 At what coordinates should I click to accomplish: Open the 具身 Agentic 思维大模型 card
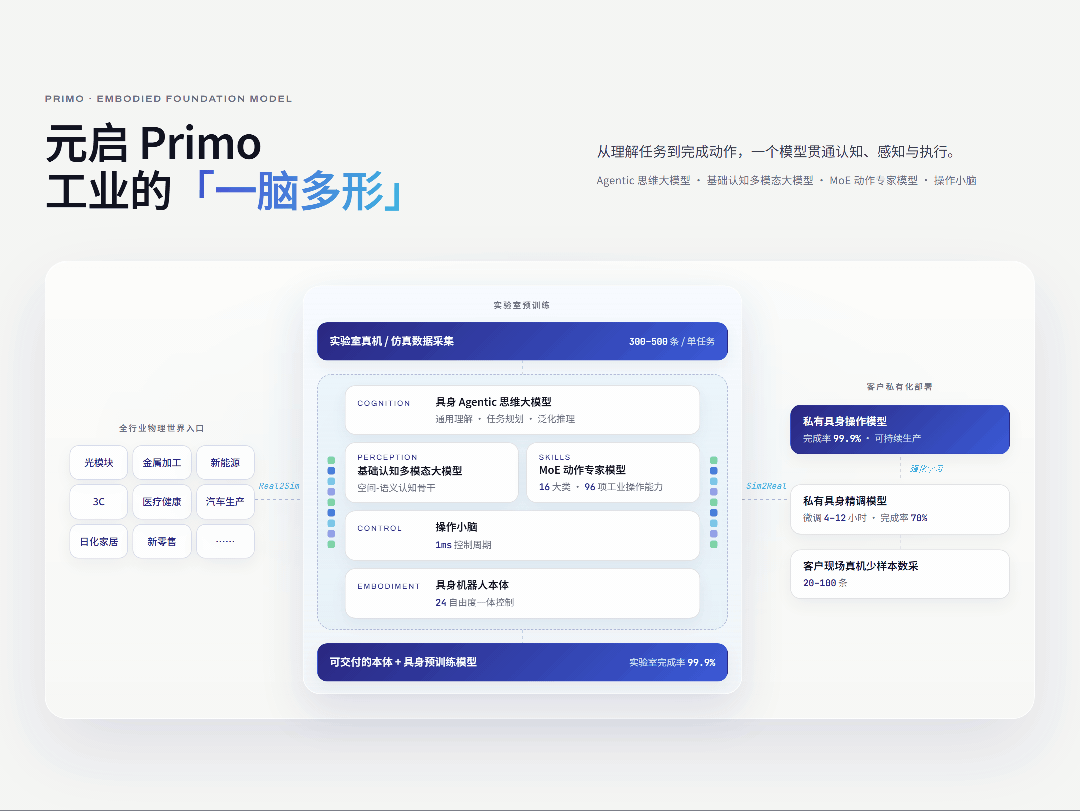[x=522, y=410]
